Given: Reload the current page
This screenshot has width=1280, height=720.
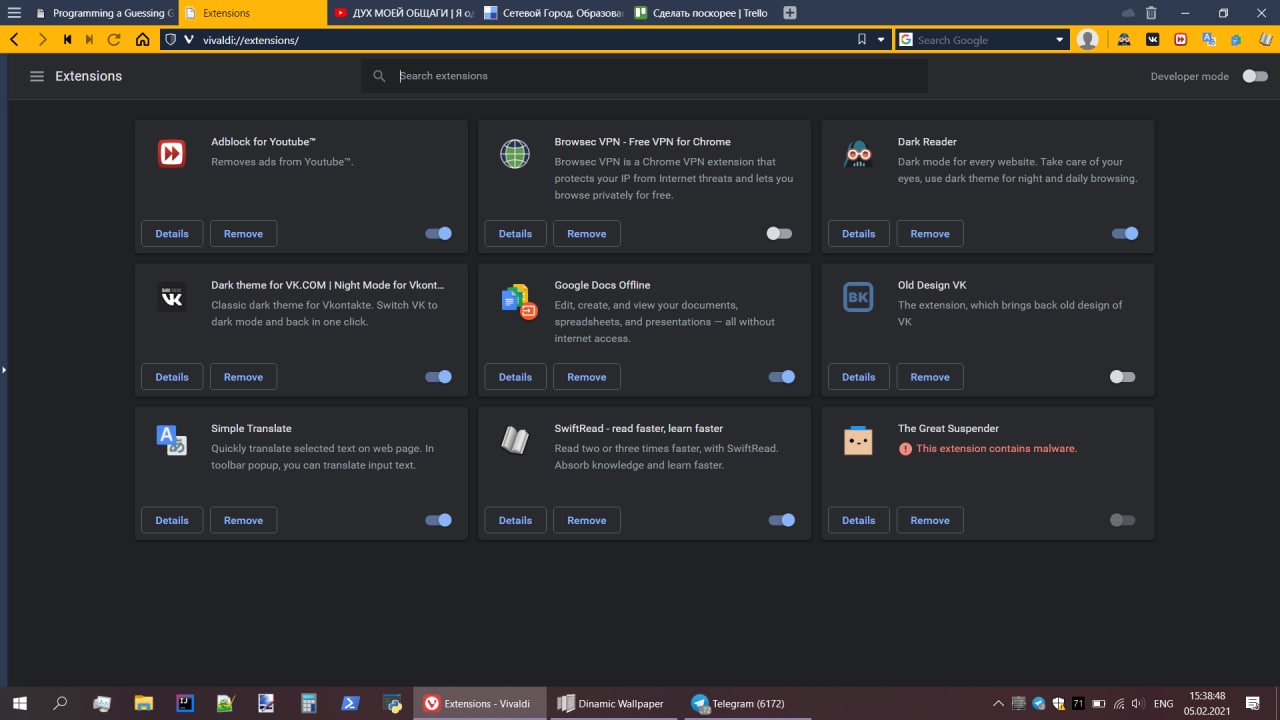Looking at the screenshot, I should click(114, 40).
